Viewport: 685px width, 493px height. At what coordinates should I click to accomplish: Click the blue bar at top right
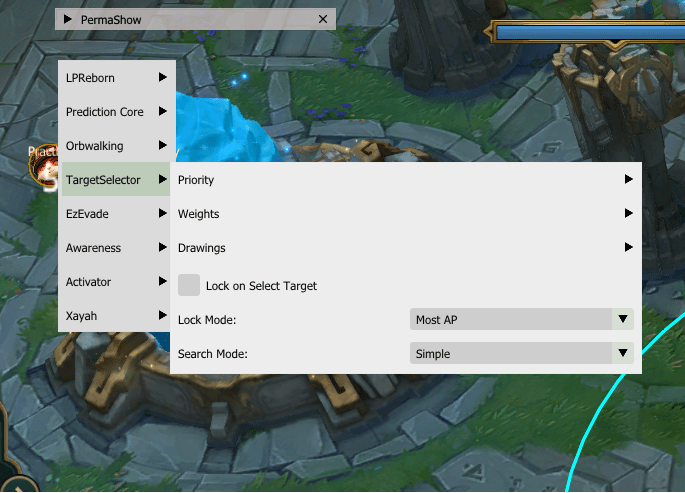[x=590, y=33]
